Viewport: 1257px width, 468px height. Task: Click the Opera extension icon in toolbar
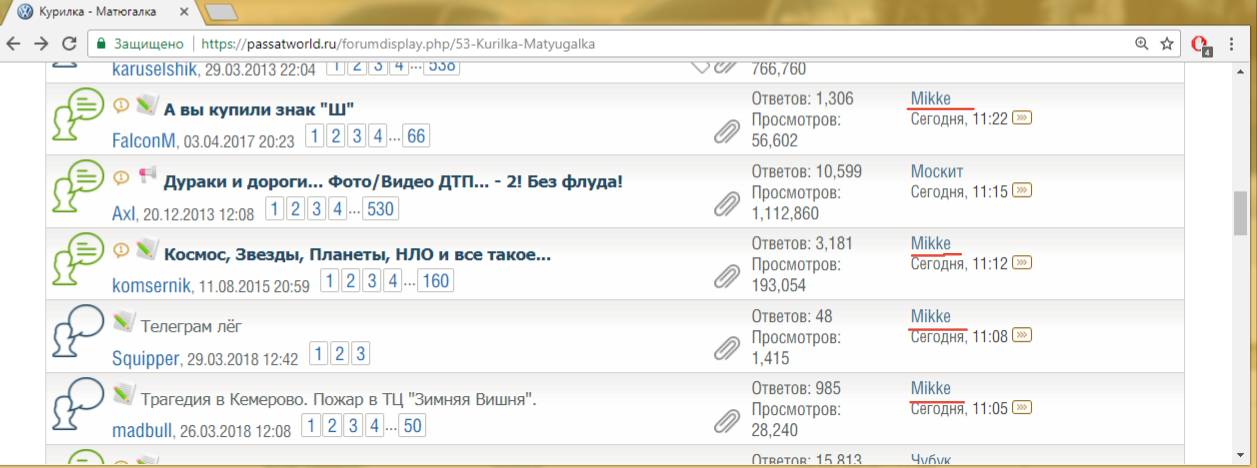[x=1201, y=45]
